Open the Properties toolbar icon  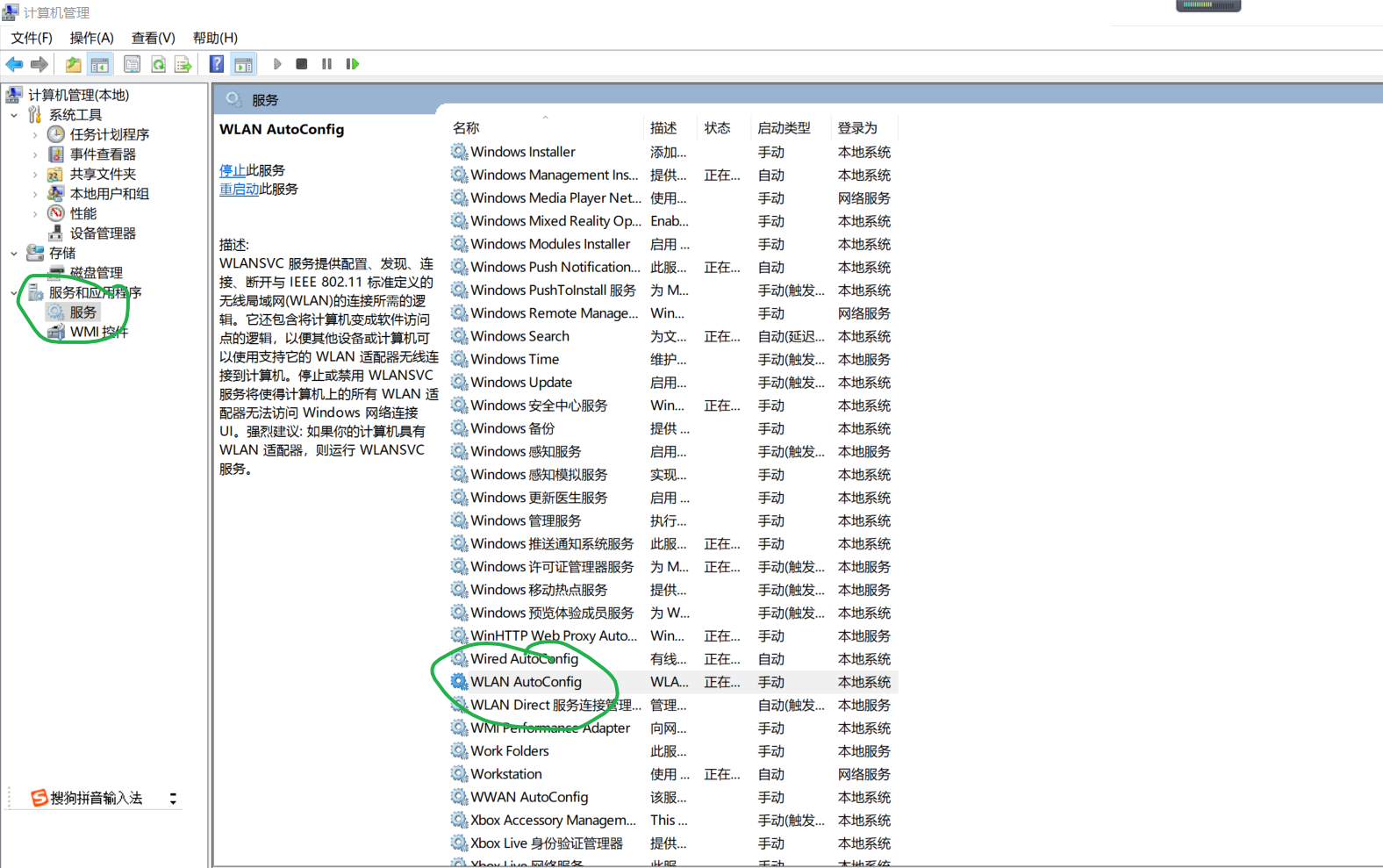[132, 64]
